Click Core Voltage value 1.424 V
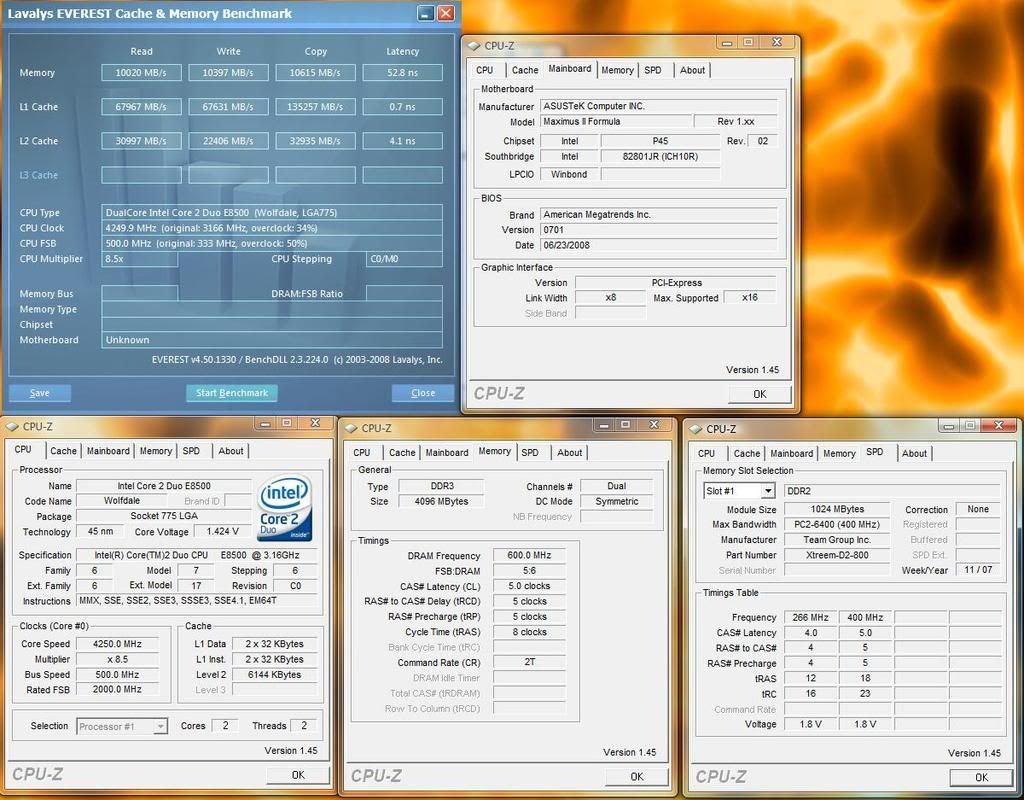The height and width of the screenshot is (800, 1024). pos(223,532)
